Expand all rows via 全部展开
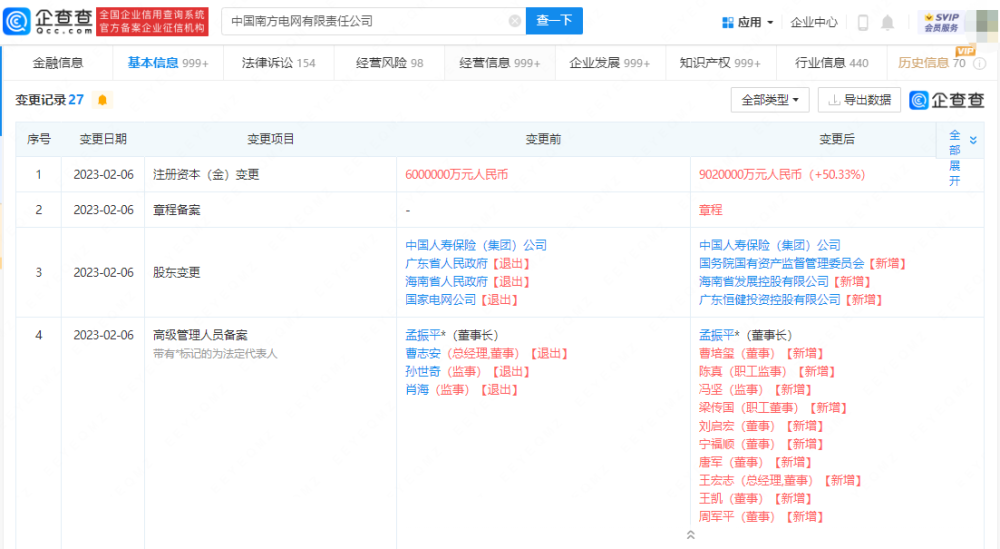Image resolution: width=1000 pixels, height=549 pixels. click(962, 157)
